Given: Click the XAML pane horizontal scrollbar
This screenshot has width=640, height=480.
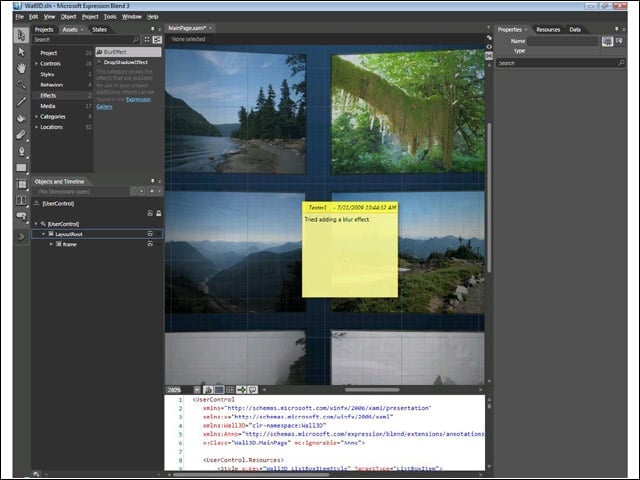Looking at the screenshot, I should tap(251, 475).
